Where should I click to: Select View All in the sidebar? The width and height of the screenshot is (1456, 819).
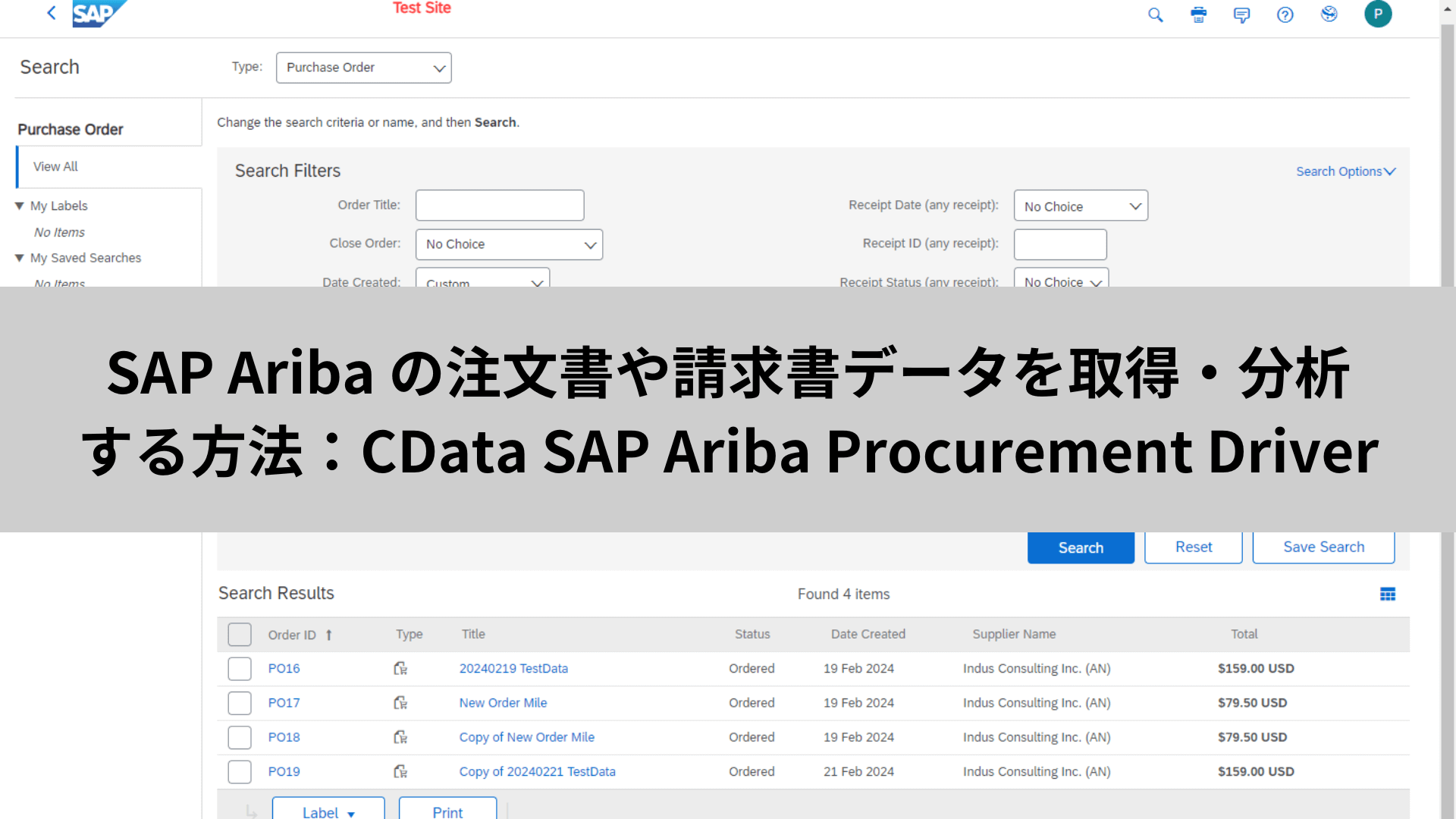click(x=55, y=167)
